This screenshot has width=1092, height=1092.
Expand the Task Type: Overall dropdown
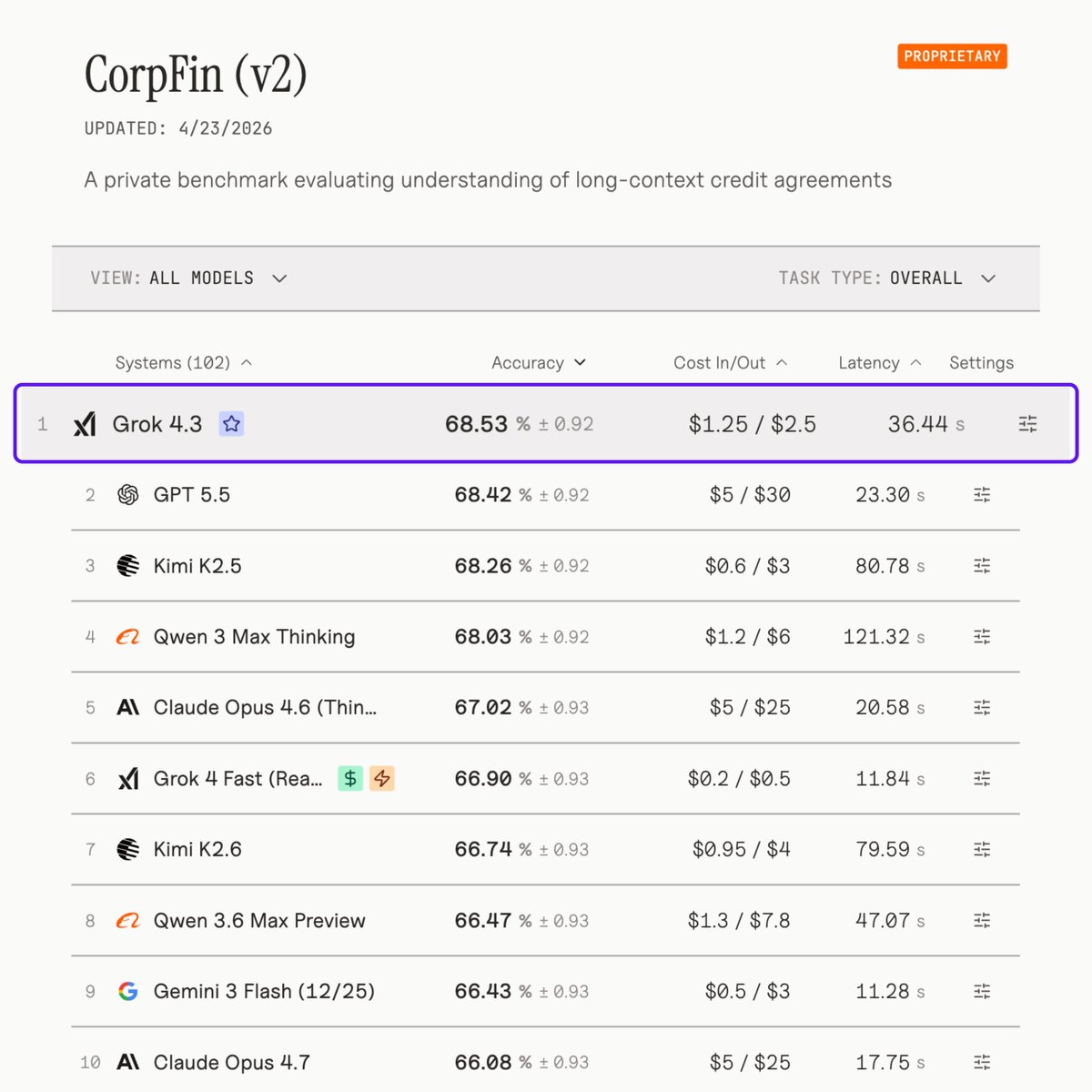[x=887, y=278]
